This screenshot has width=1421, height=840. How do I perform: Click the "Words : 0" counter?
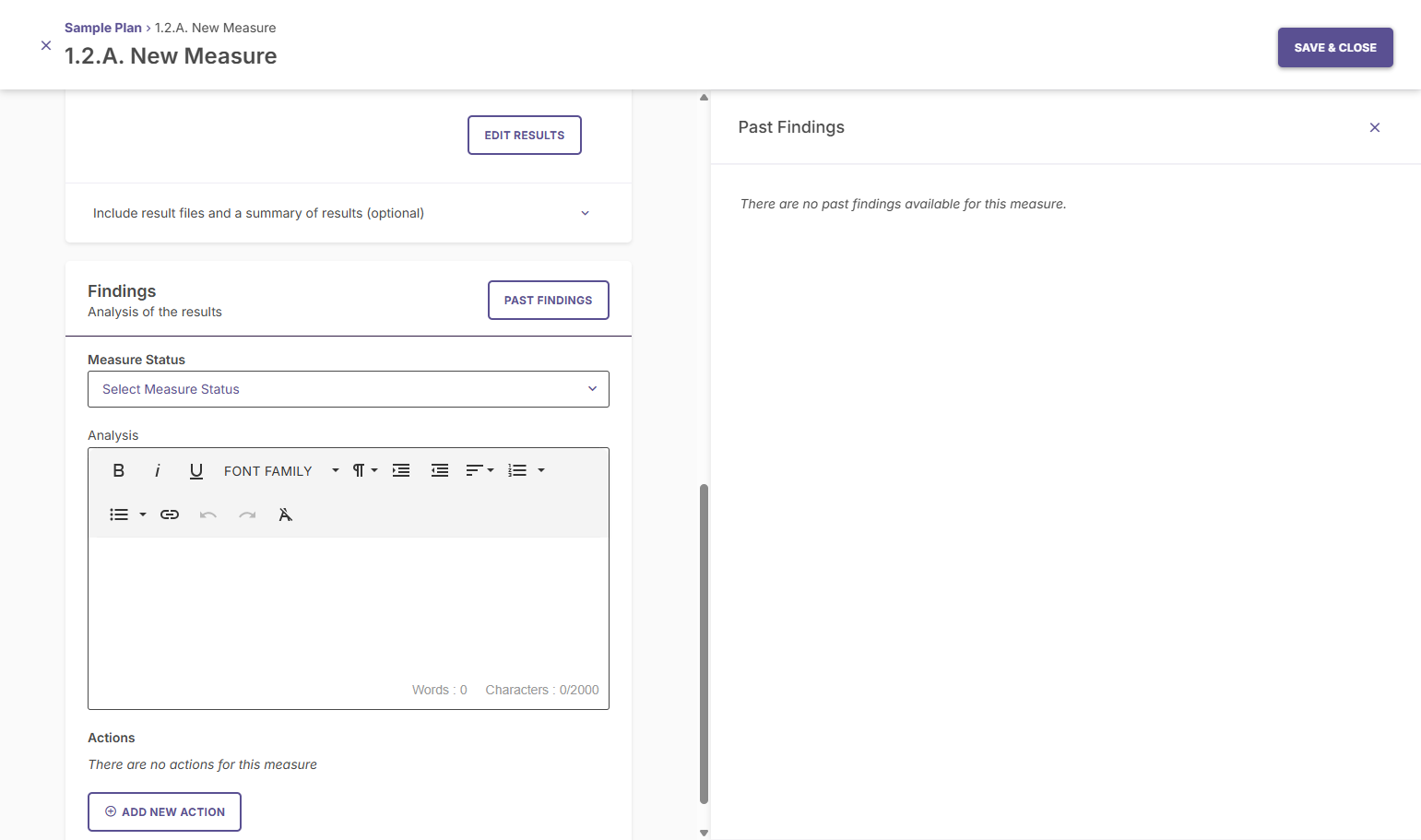coord(440,690)
